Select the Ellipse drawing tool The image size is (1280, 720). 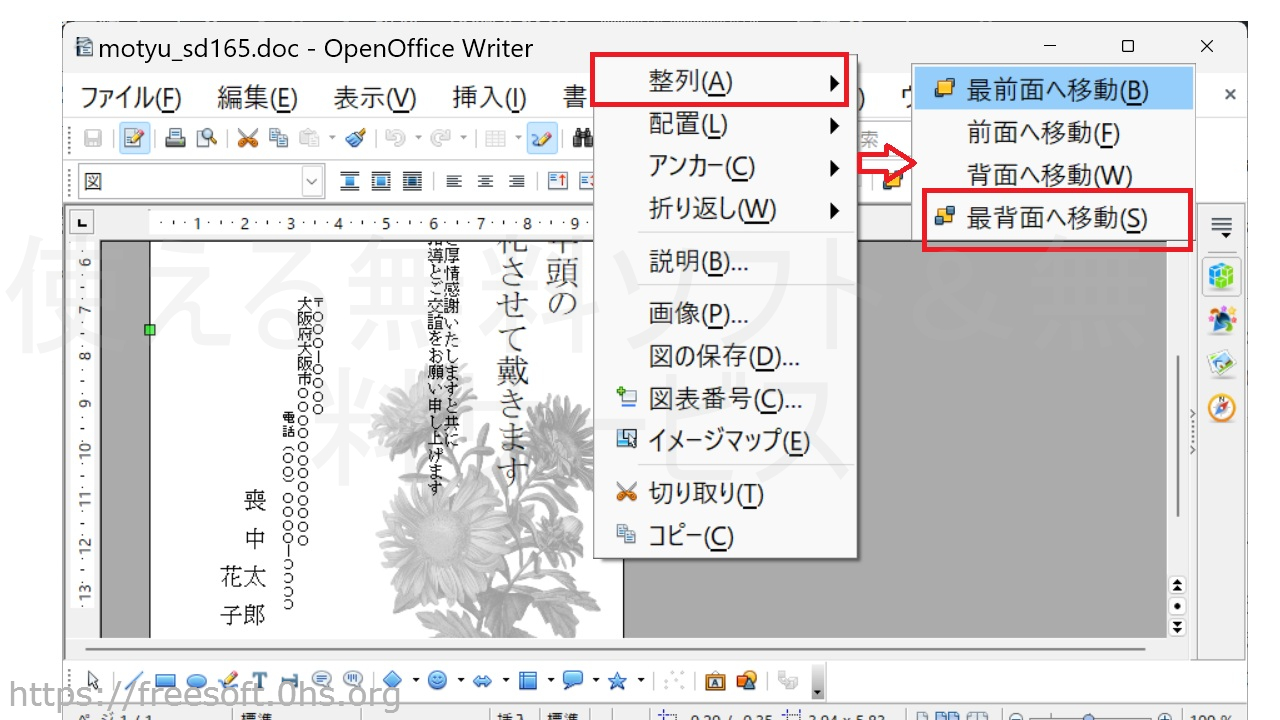(197, 681)
